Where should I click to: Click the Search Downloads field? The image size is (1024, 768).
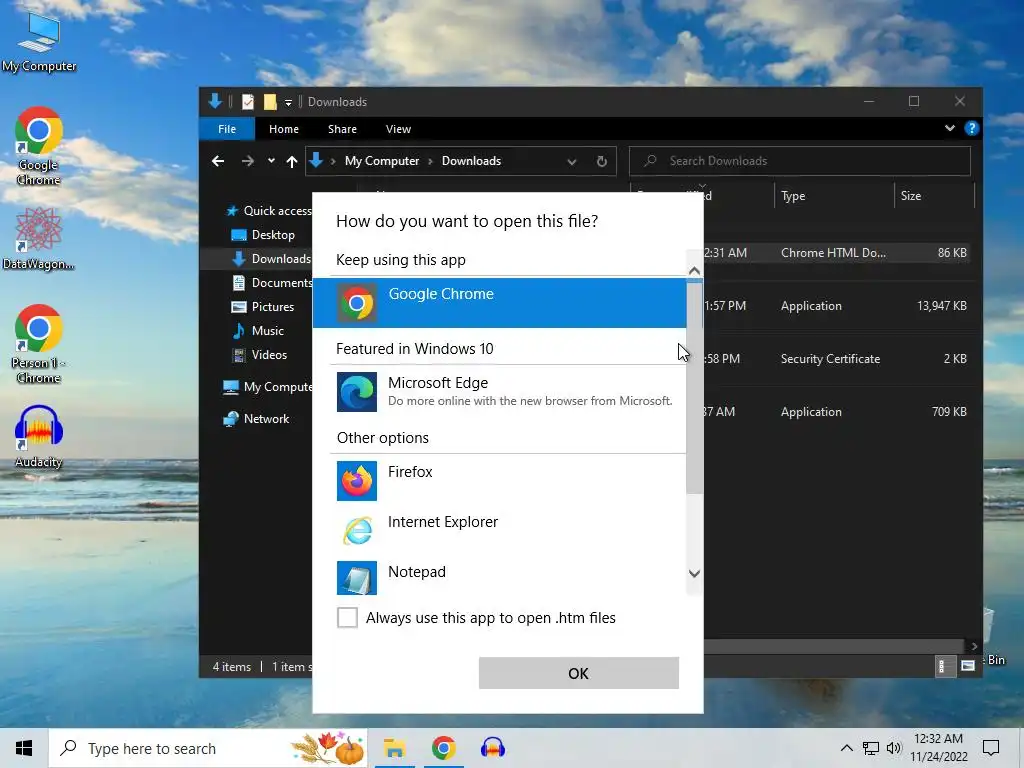pyautogui.click(x=799, y=161)
